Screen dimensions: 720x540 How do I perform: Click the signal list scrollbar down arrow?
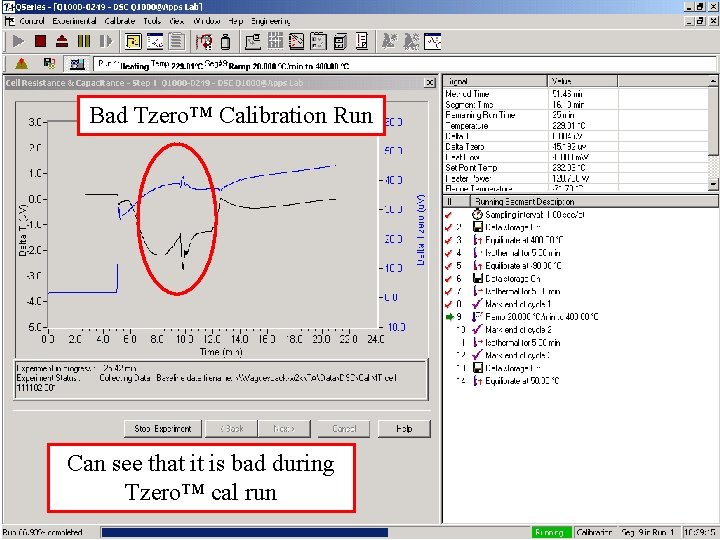click(x=713, y=184)
